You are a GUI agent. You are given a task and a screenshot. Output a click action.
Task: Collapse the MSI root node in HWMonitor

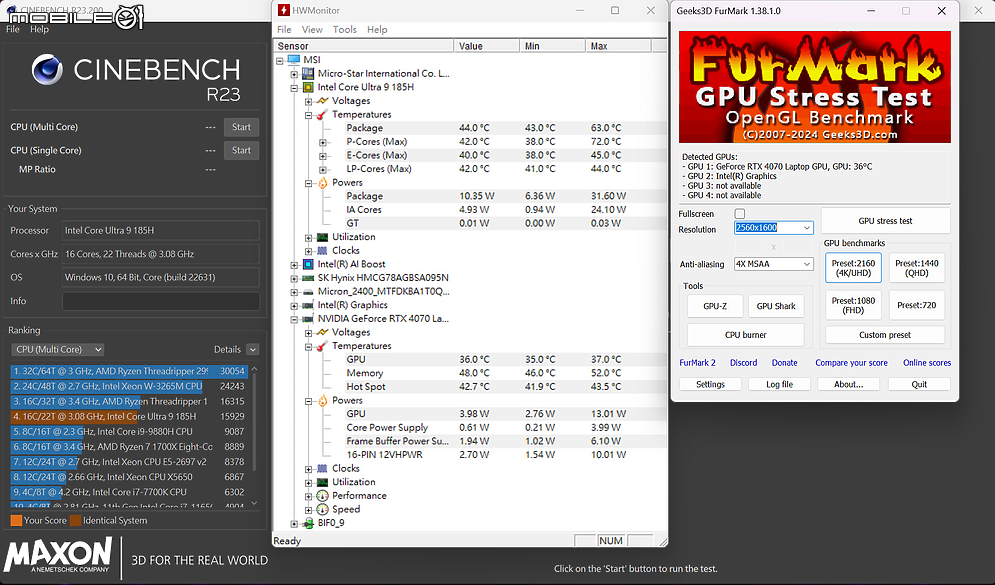(280, 61)
